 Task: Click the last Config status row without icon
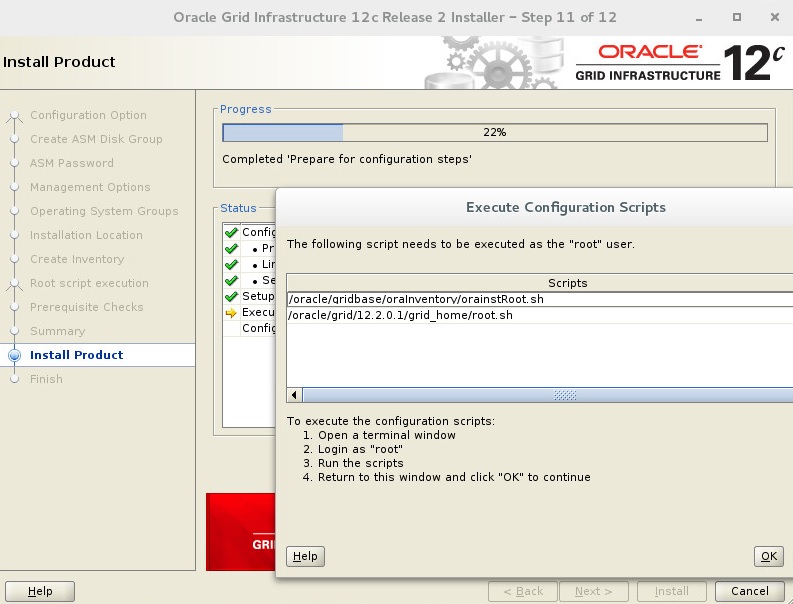(258, 328)
